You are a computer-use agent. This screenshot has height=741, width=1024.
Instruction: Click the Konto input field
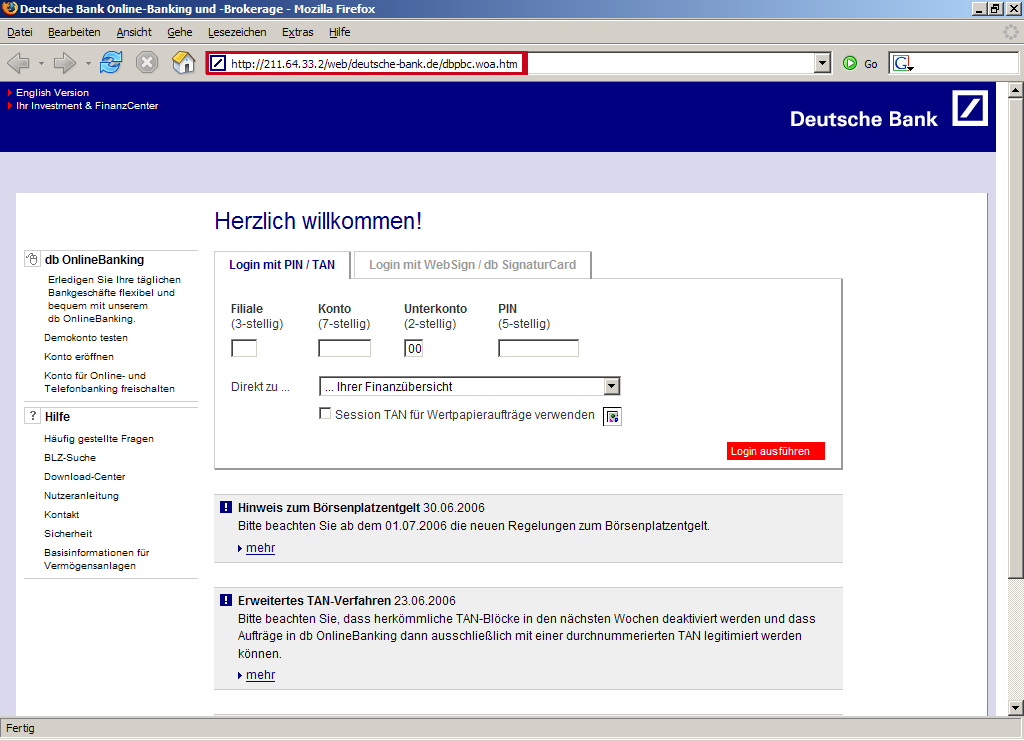coord(344,348)
